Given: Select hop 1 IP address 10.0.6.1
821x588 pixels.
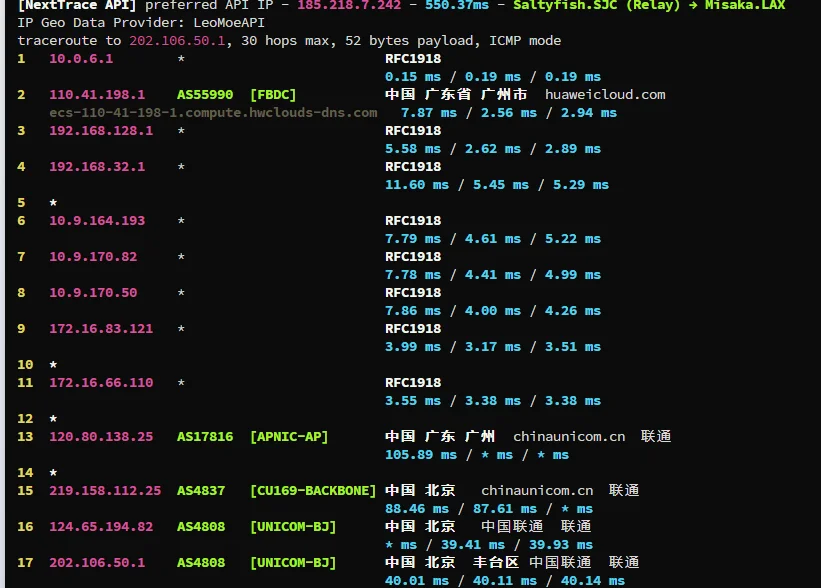Looking at the screenshot, I should (81, 59).
